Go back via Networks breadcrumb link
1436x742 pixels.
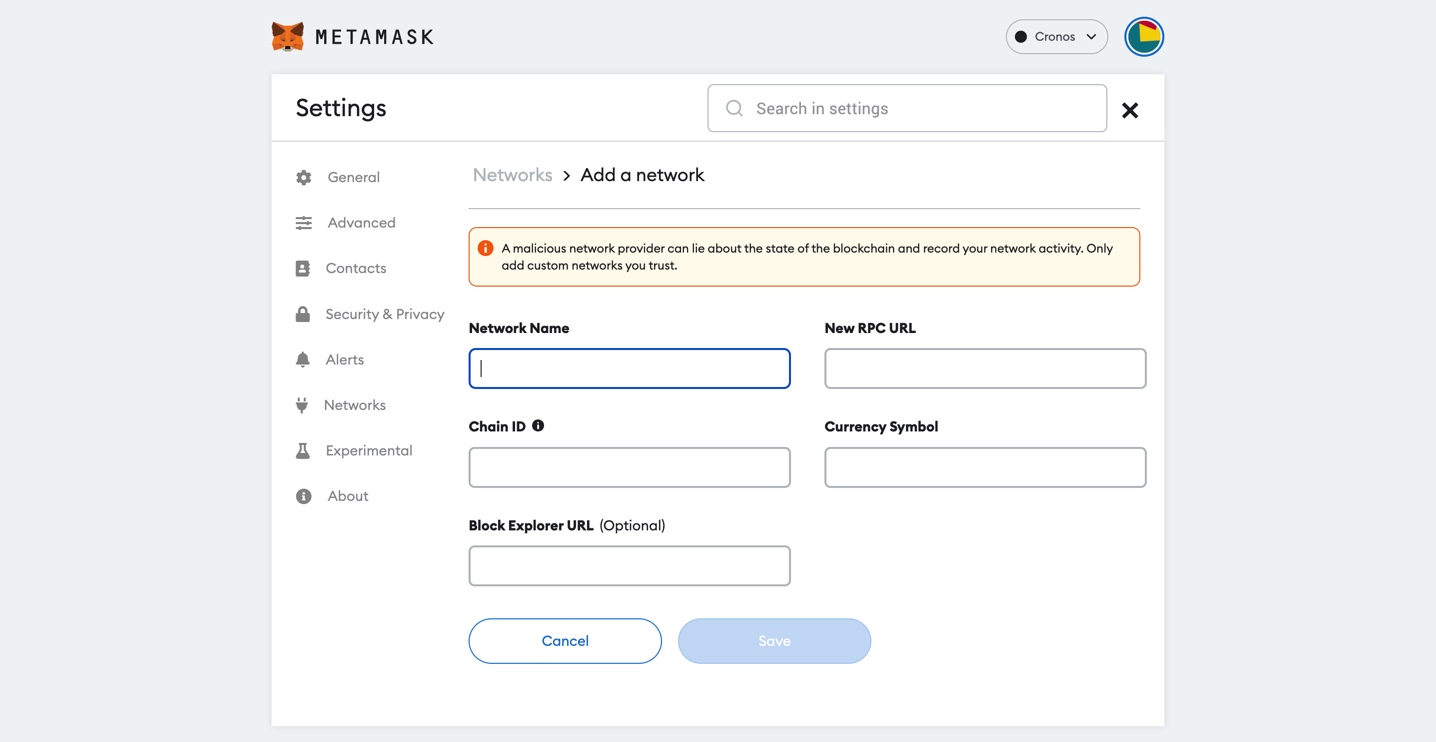click(x=513, y=175)
